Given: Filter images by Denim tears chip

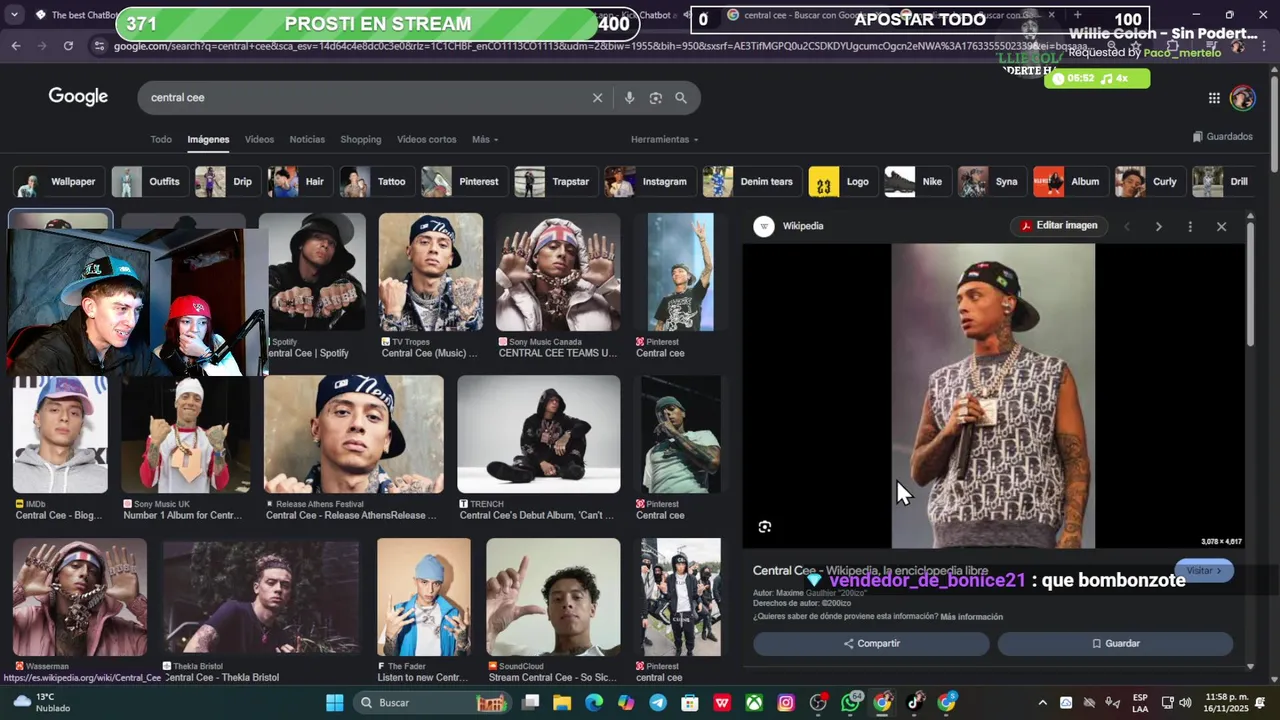Looking at the screenshot, I should [750, 182].
